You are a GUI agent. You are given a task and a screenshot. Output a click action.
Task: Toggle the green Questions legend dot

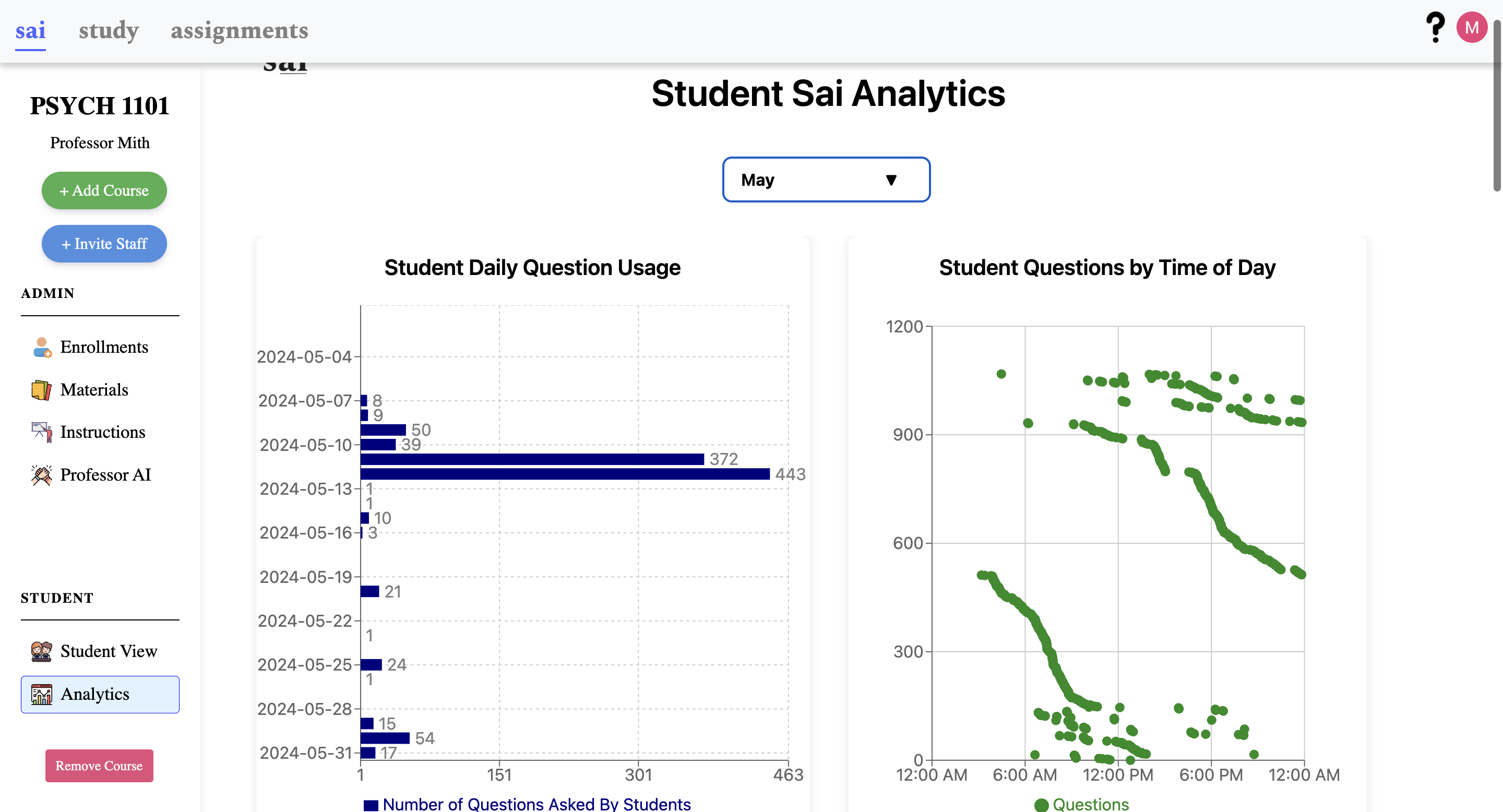(x=1041, y=805)
